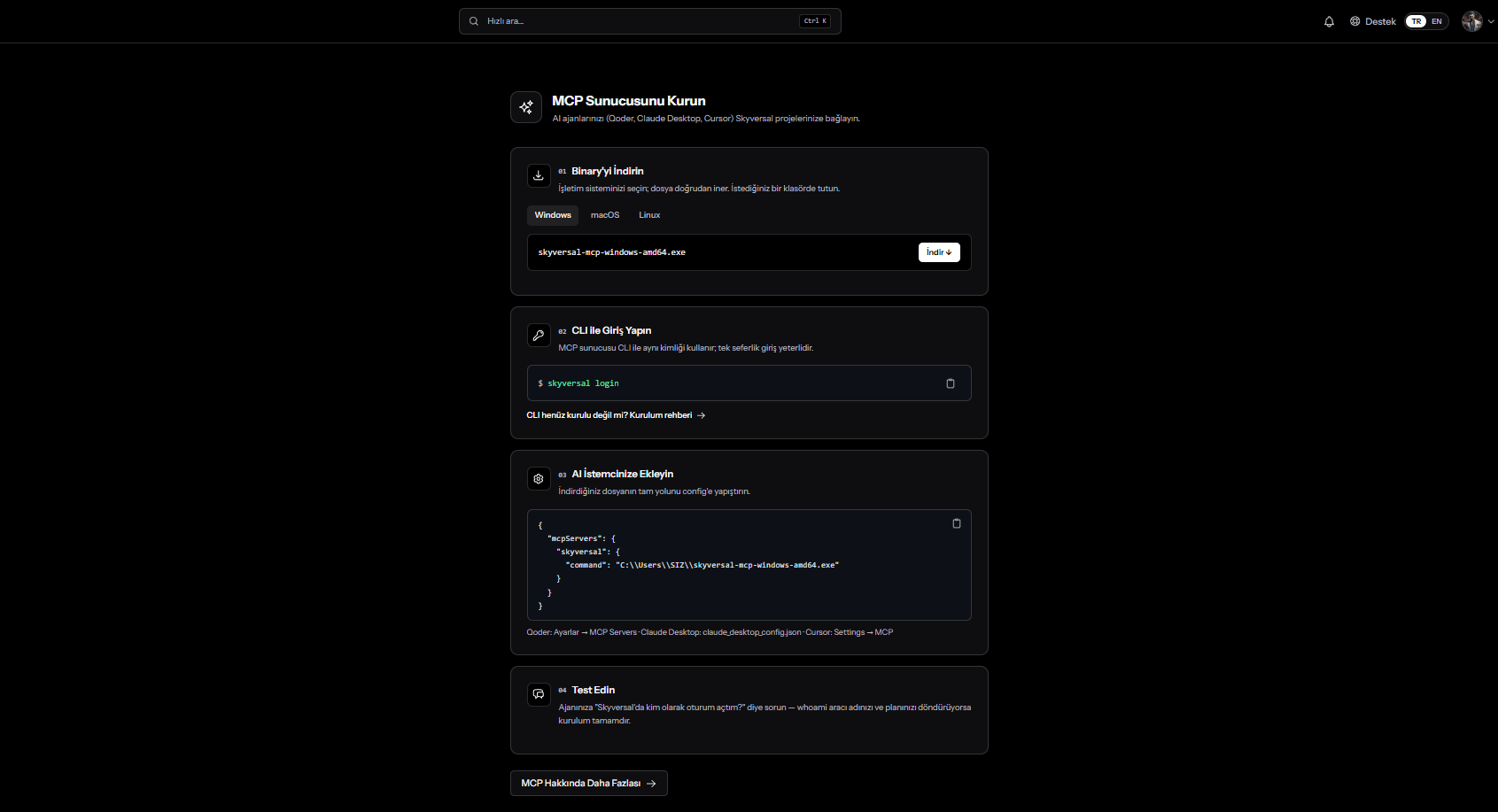Open the user avatar menu
Screen dimensions: 1498x812
(x=1472, y=21)
